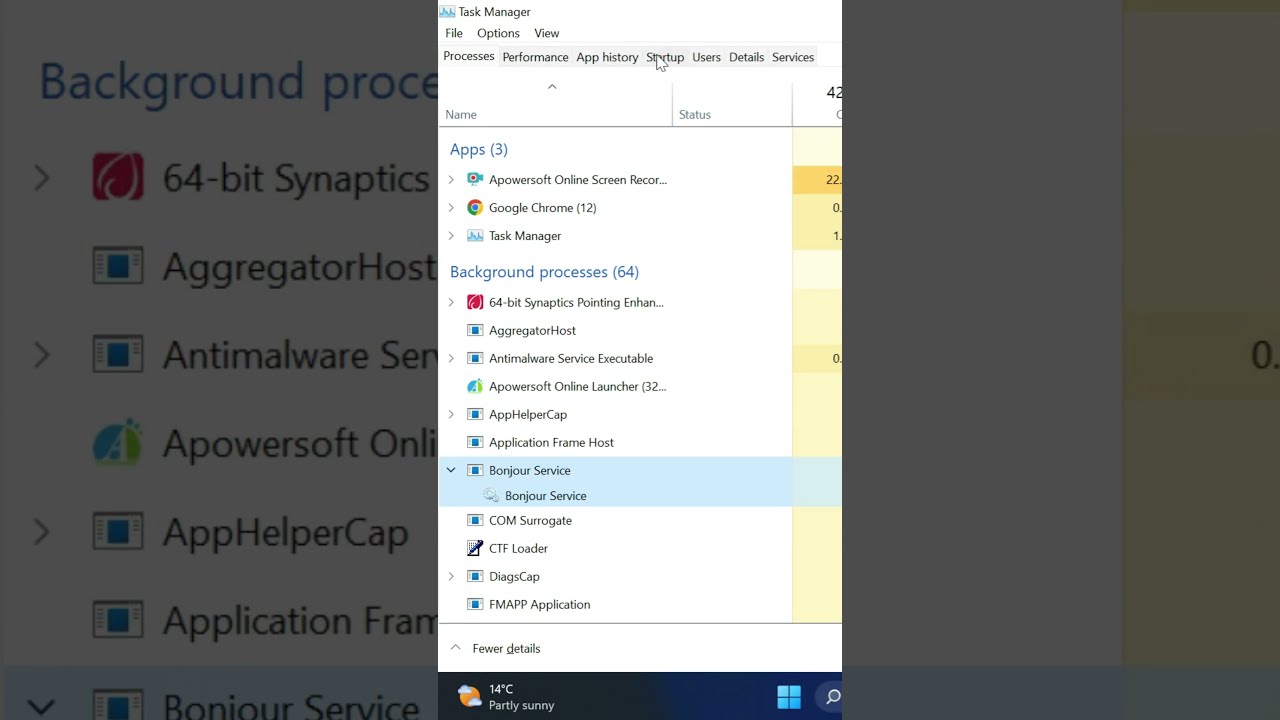Open the View menu
Viewport: 1280px width, 720px height.
click(x=547, y=33)
